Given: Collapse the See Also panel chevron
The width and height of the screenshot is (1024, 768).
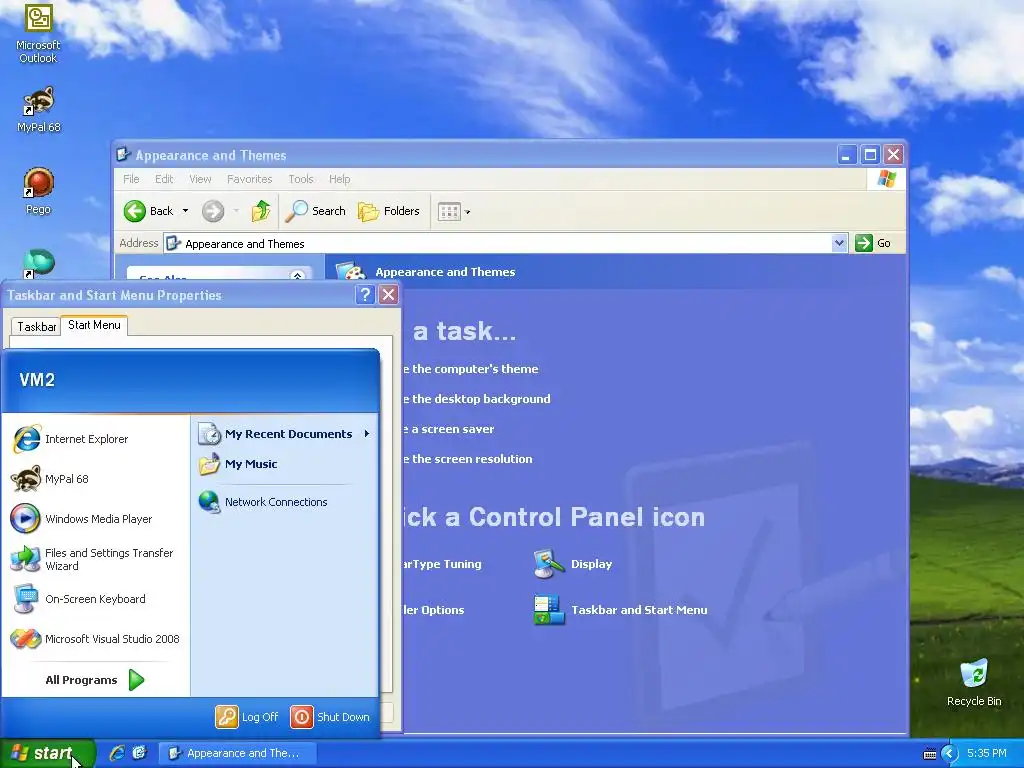Looking at the screenshot, I should pyautogui.click(x=297, y=276).
